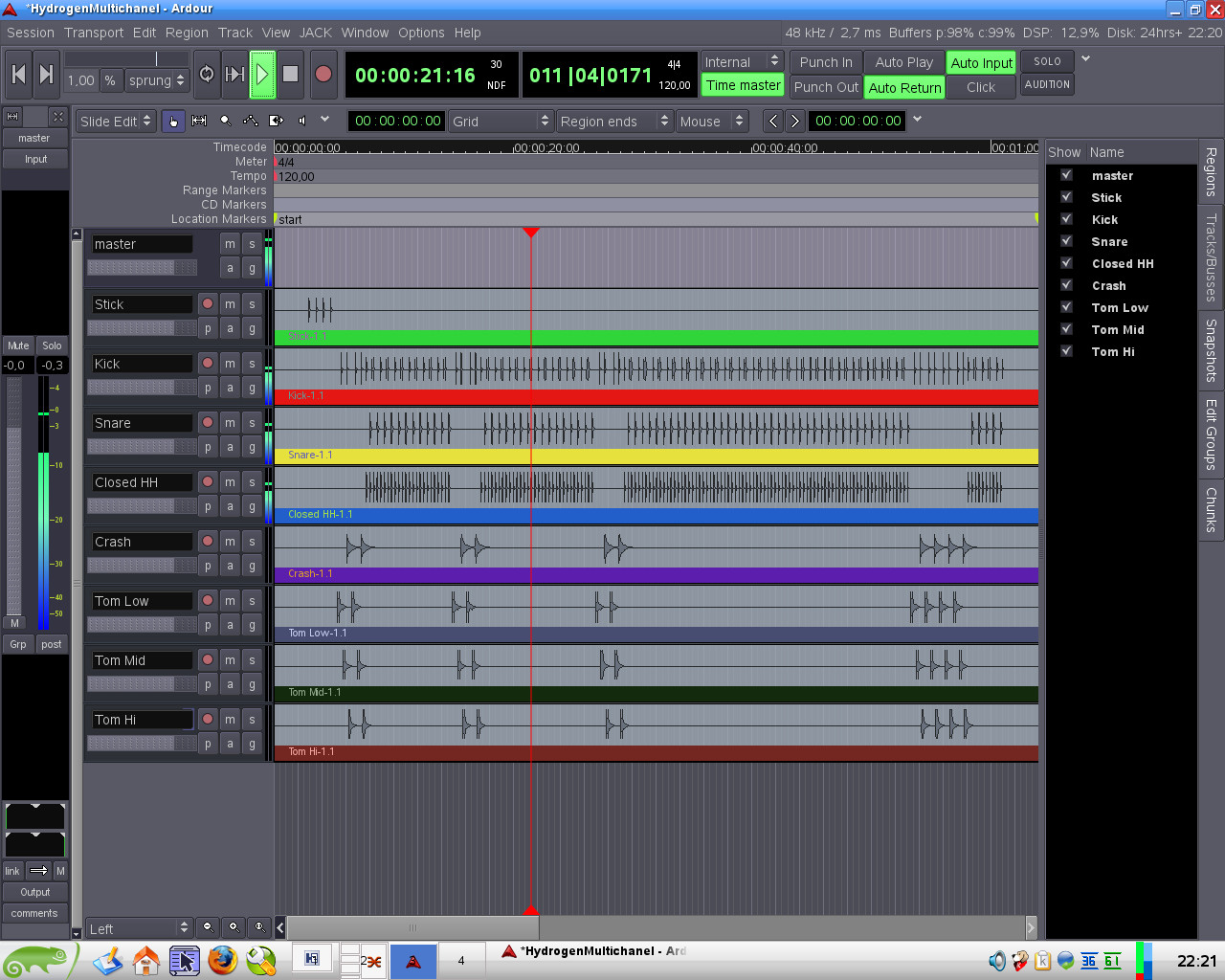Uncheck visibility for Stick track
The image size is (1225, 980).
click(1066, 197)
